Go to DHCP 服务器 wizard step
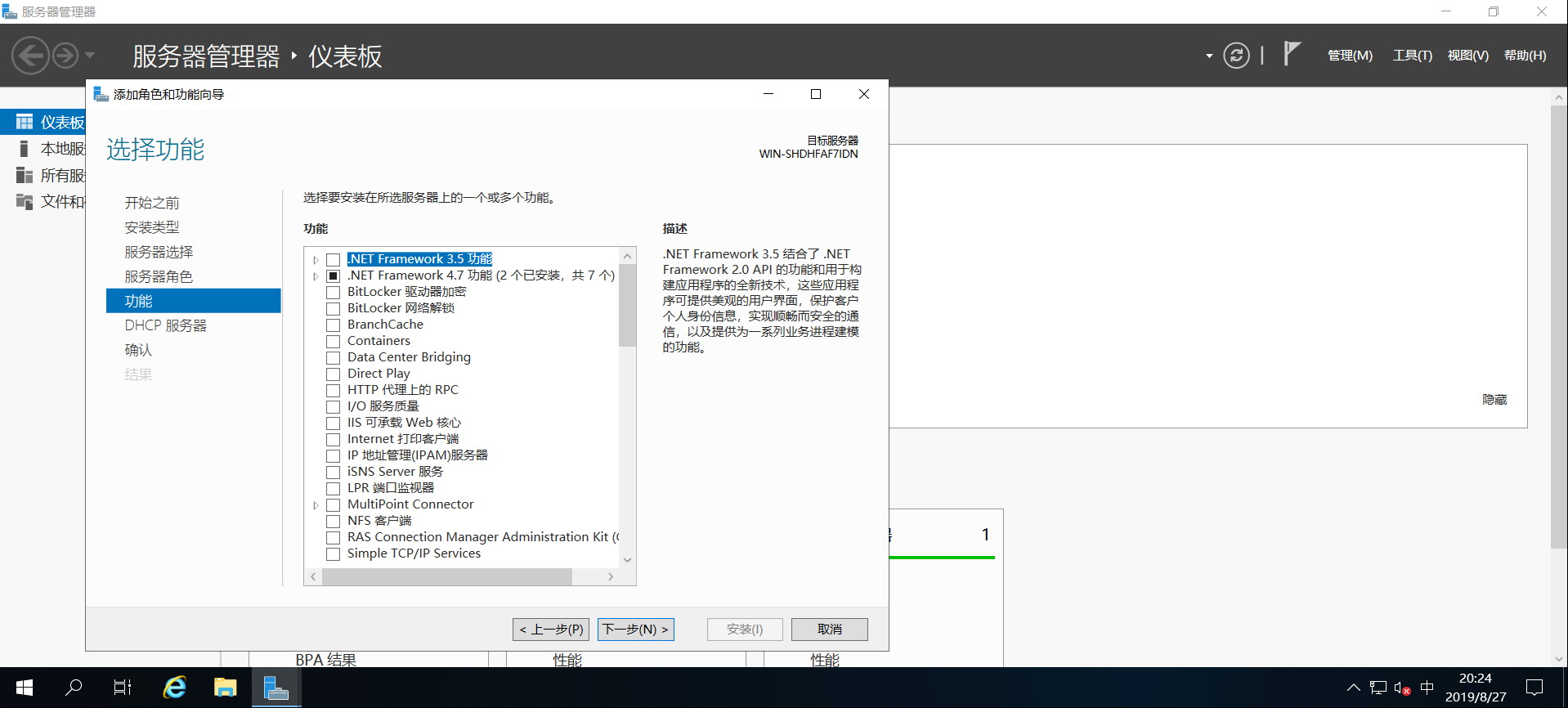The image size is (1568, 708). 166,325
